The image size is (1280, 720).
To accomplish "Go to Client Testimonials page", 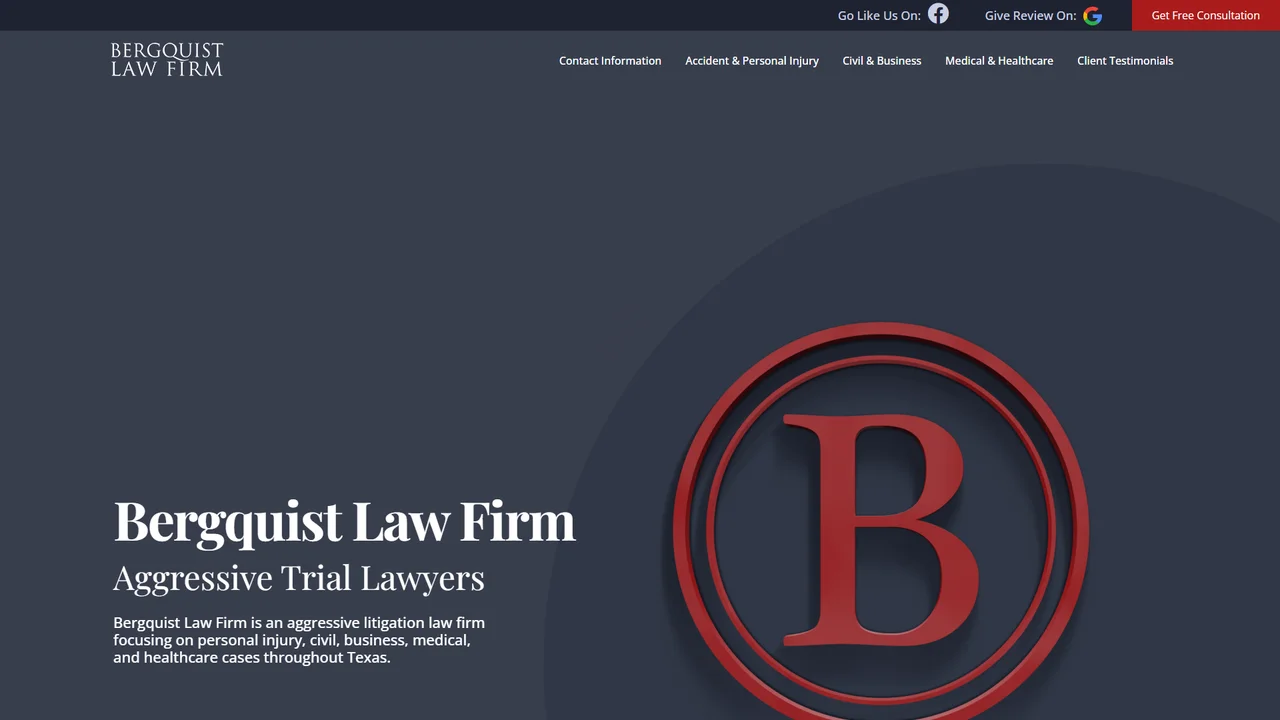I will pyautogui.click(x=1125, y=61).
